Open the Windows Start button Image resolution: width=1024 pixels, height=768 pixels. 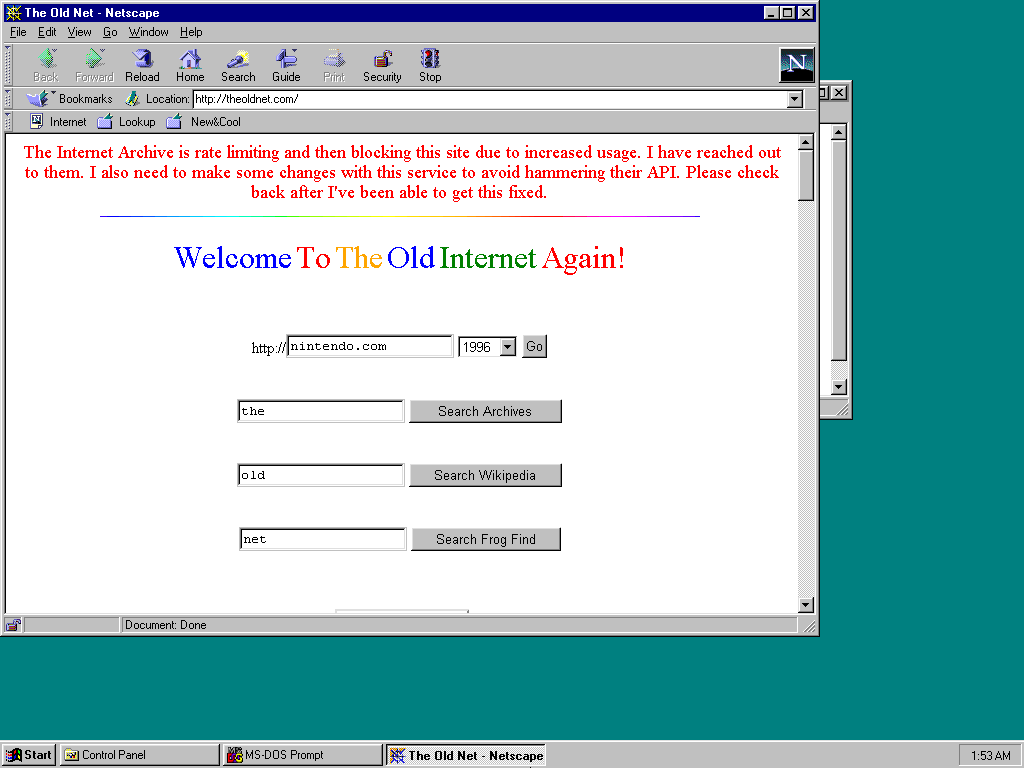click(x=29, y=755)
